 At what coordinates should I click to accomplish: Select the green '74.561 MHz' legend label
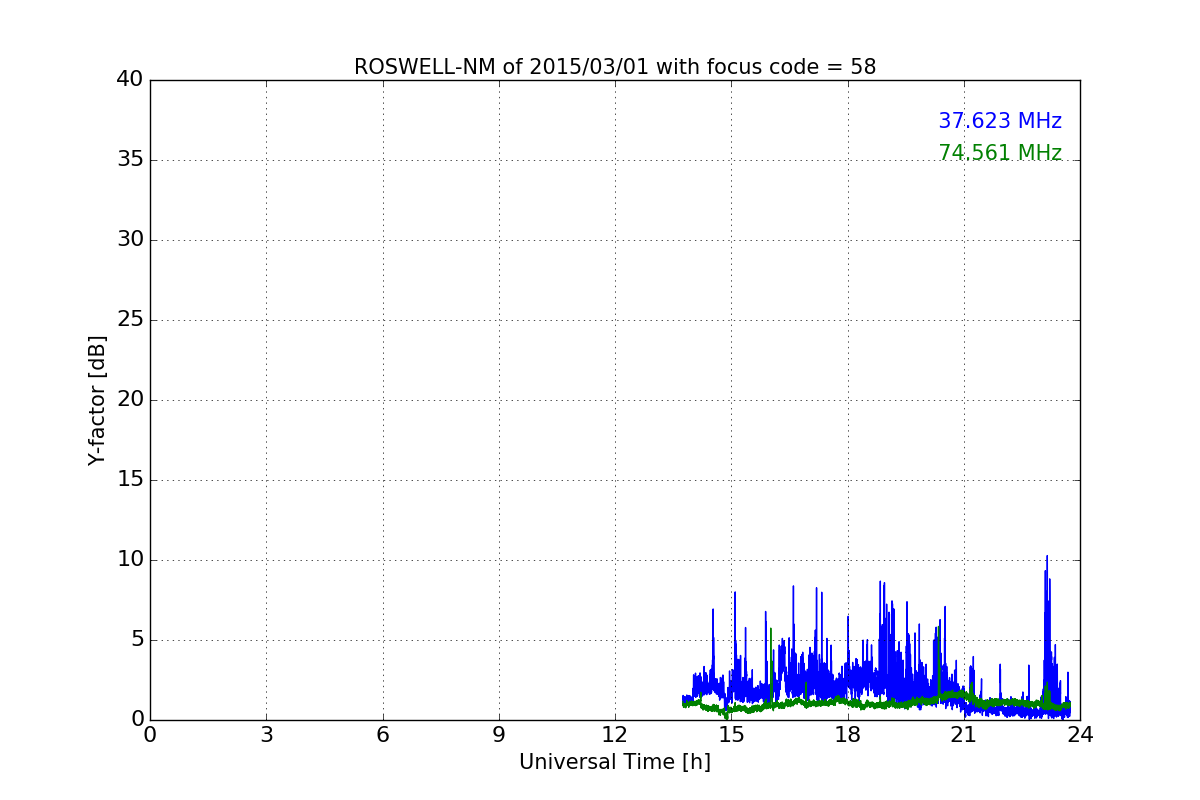[x=1000, y=153]
